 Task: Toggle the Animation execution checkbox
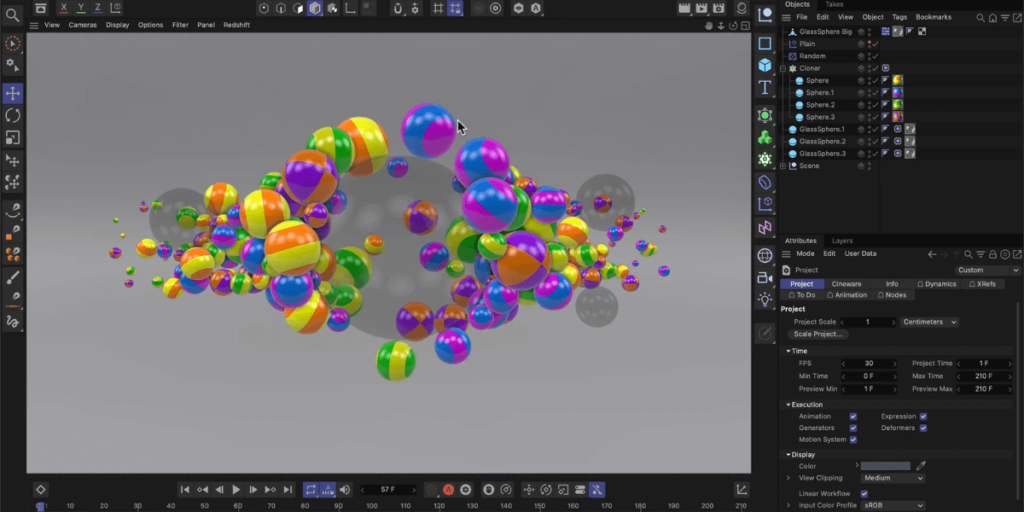click(x=853, y=416)
